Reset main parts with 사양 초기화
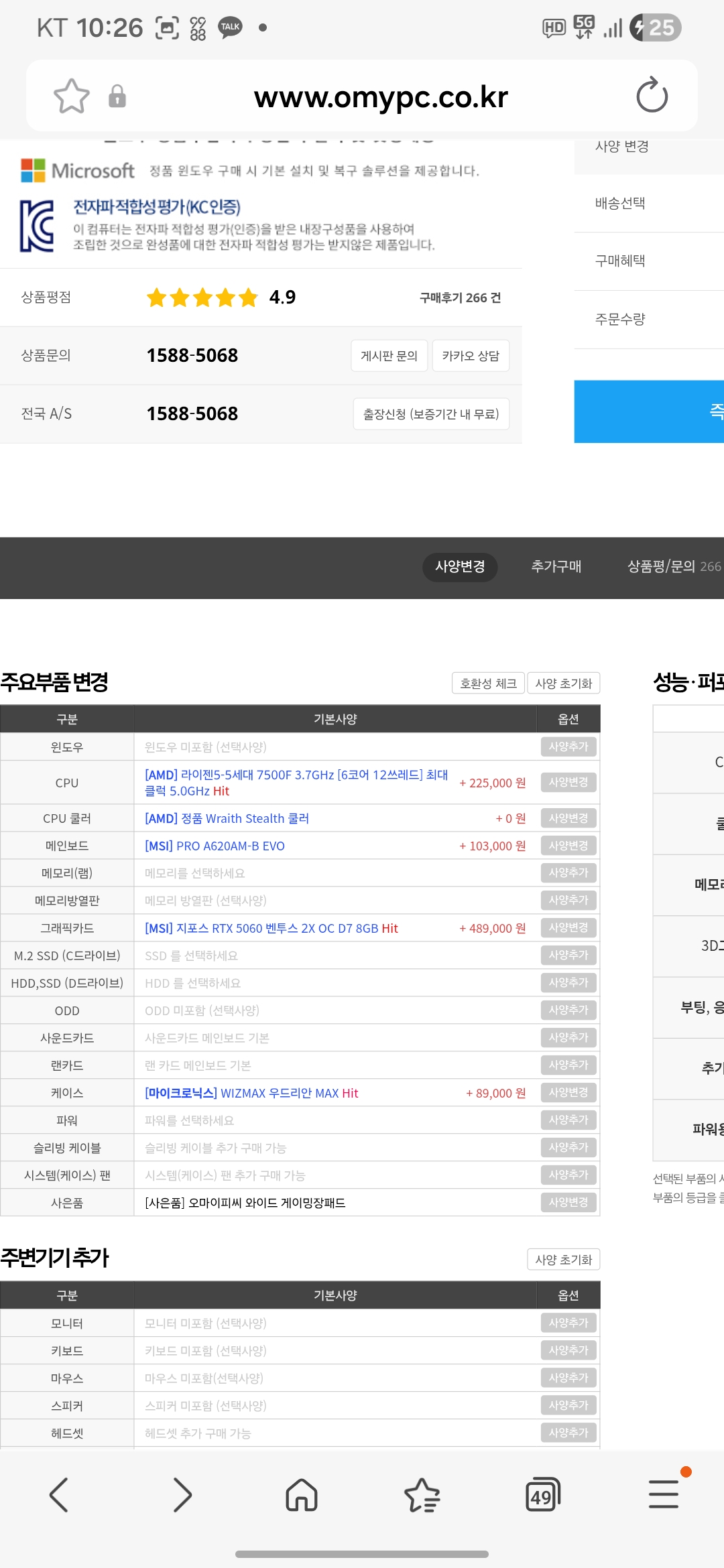Viewport: 724px width, 1568px height. click(564, 683)
